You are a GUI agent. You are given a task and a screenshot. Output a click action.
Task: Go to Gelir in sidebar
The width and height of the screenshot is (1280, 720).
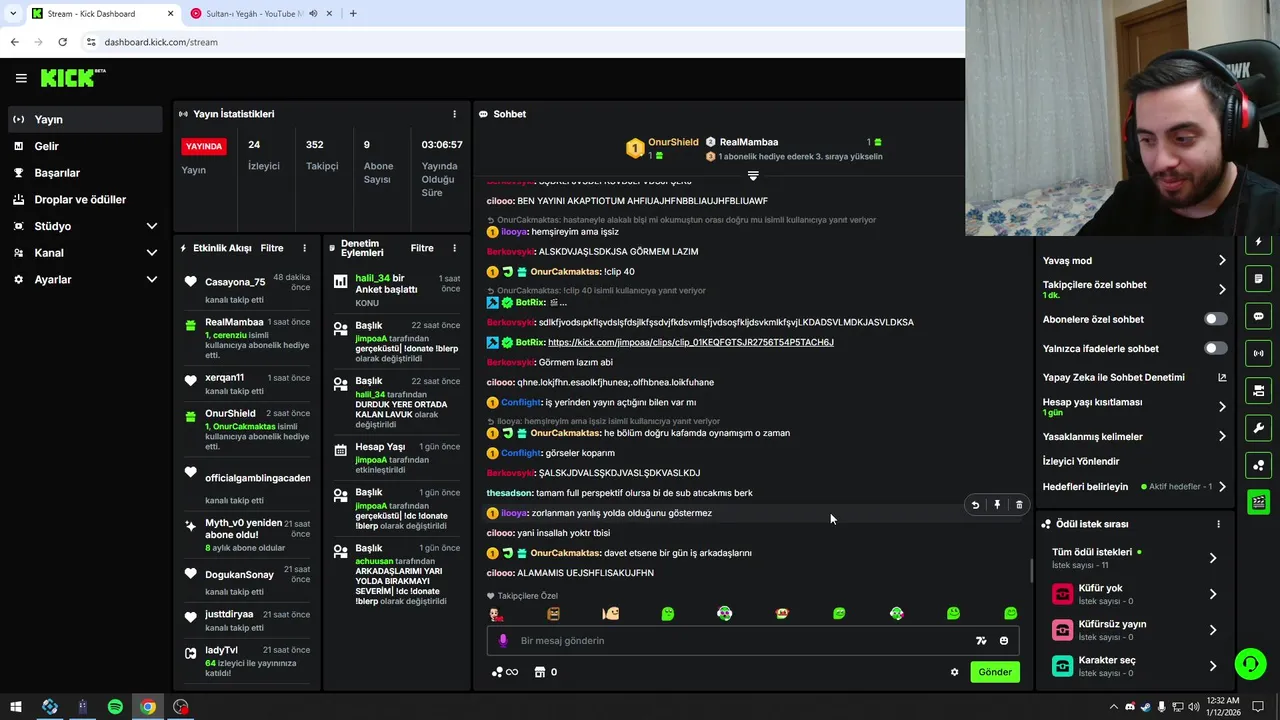click(85, 146)
